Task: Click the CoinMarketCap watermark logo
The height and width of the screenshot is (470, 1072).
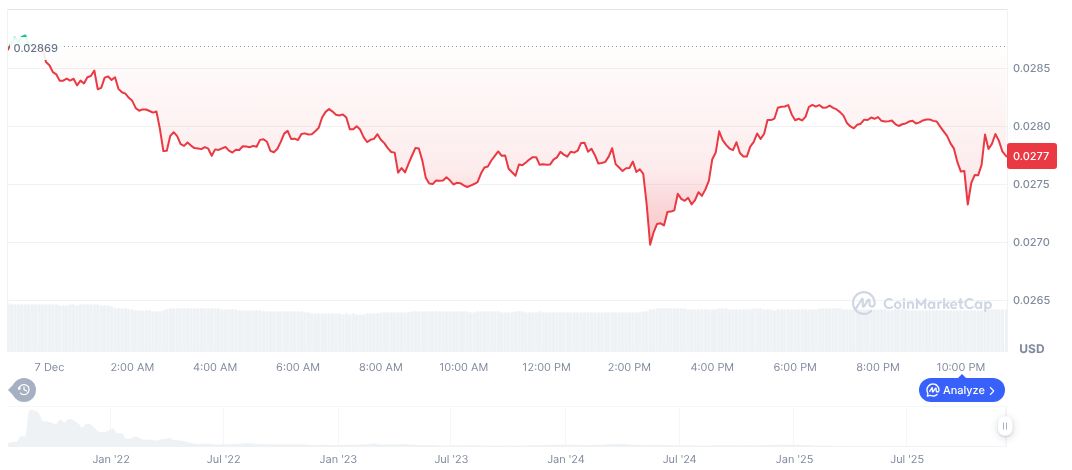Action: click(x=921, y=302)
